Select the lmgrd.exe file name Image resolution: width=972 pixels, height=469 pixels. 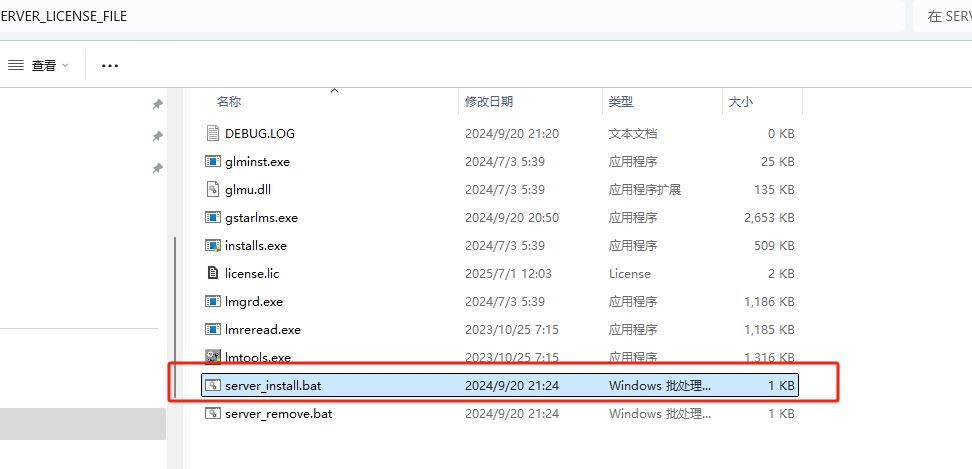point(254,302)
